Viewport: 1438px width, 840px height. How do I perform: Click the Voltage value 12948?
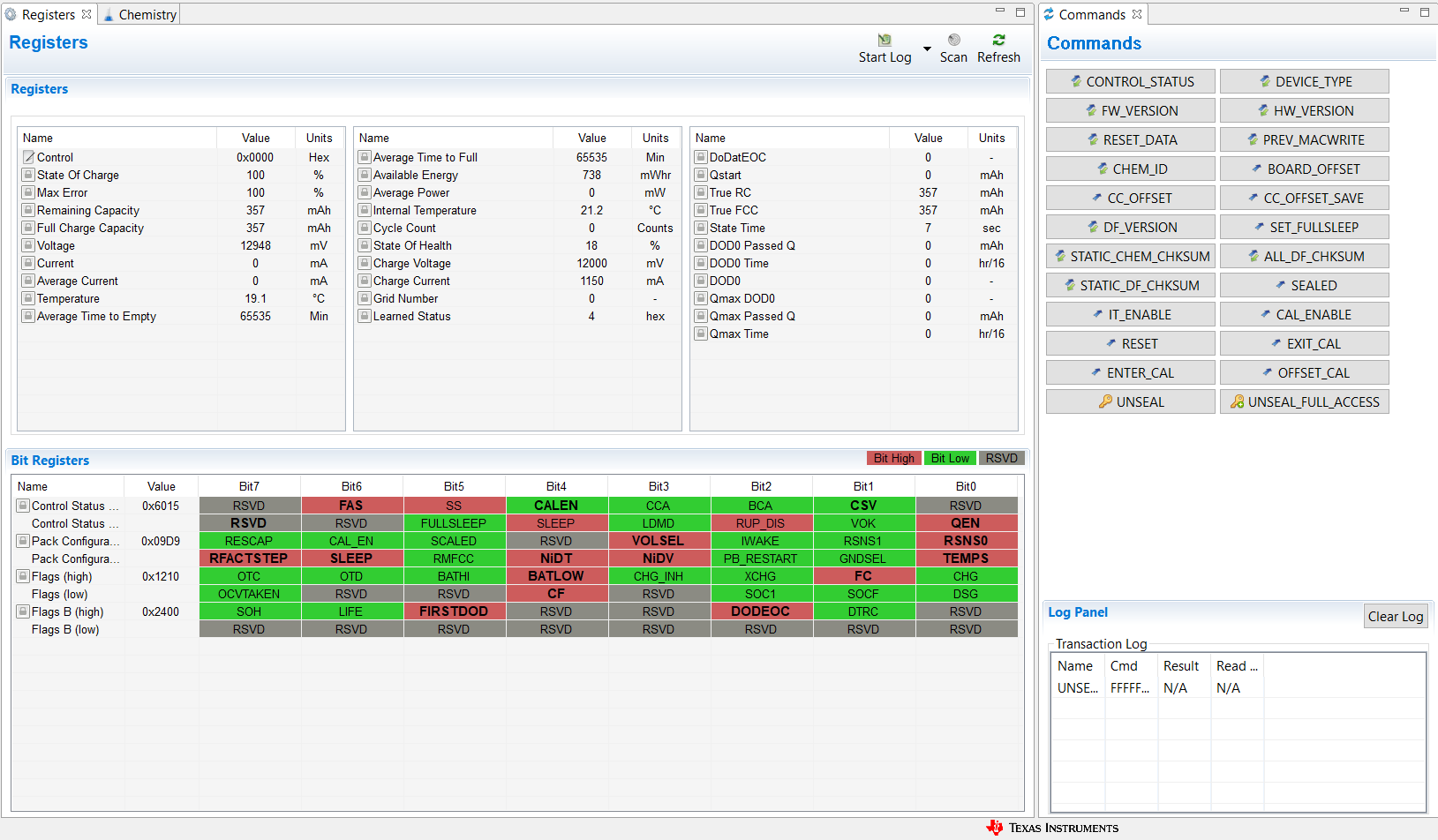pos(255,245)
